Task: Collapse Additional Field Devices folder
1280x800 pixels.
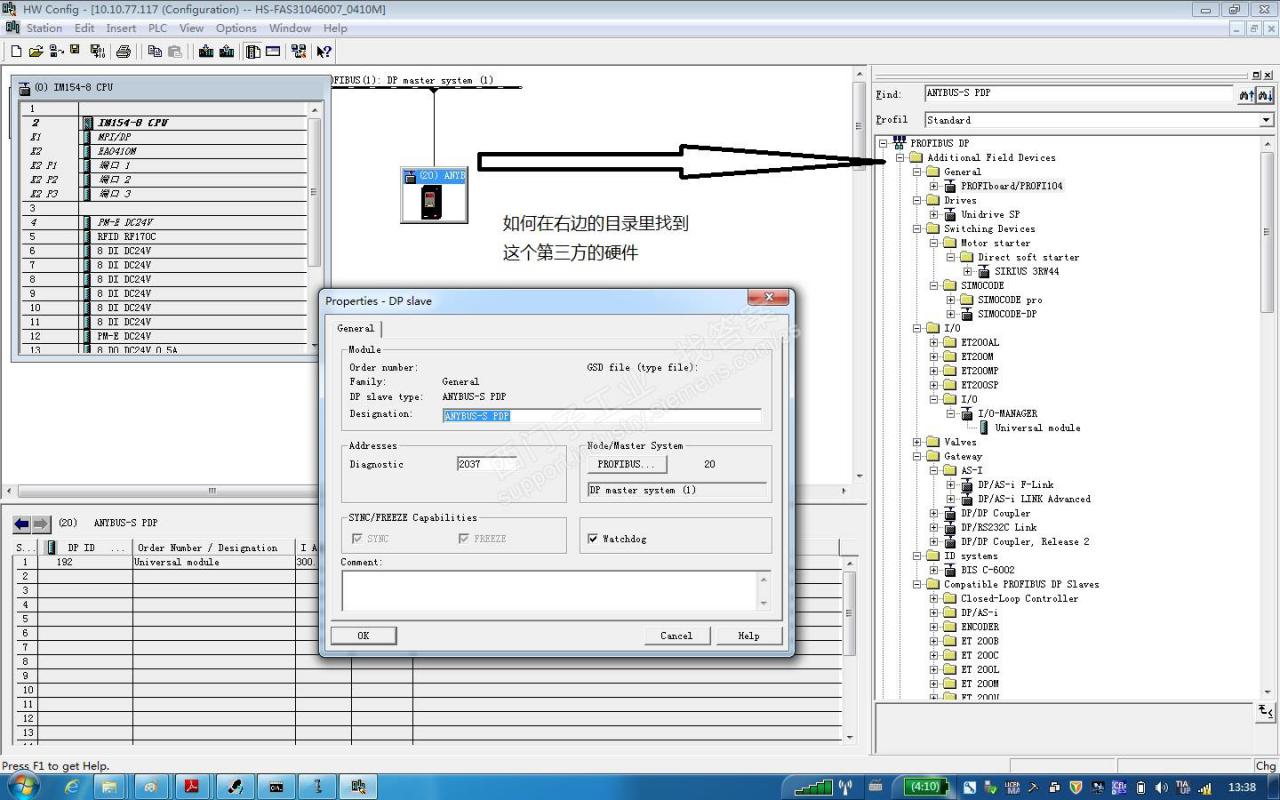Action: click(900, 157)
